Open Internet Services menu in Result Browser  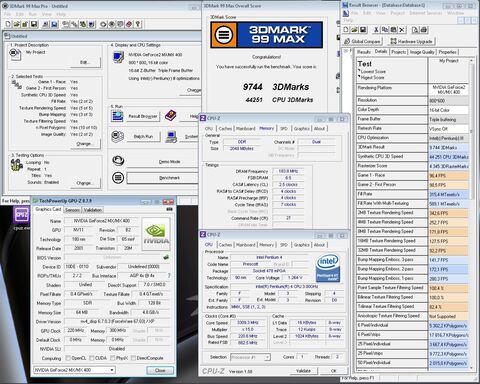point(426,13)
